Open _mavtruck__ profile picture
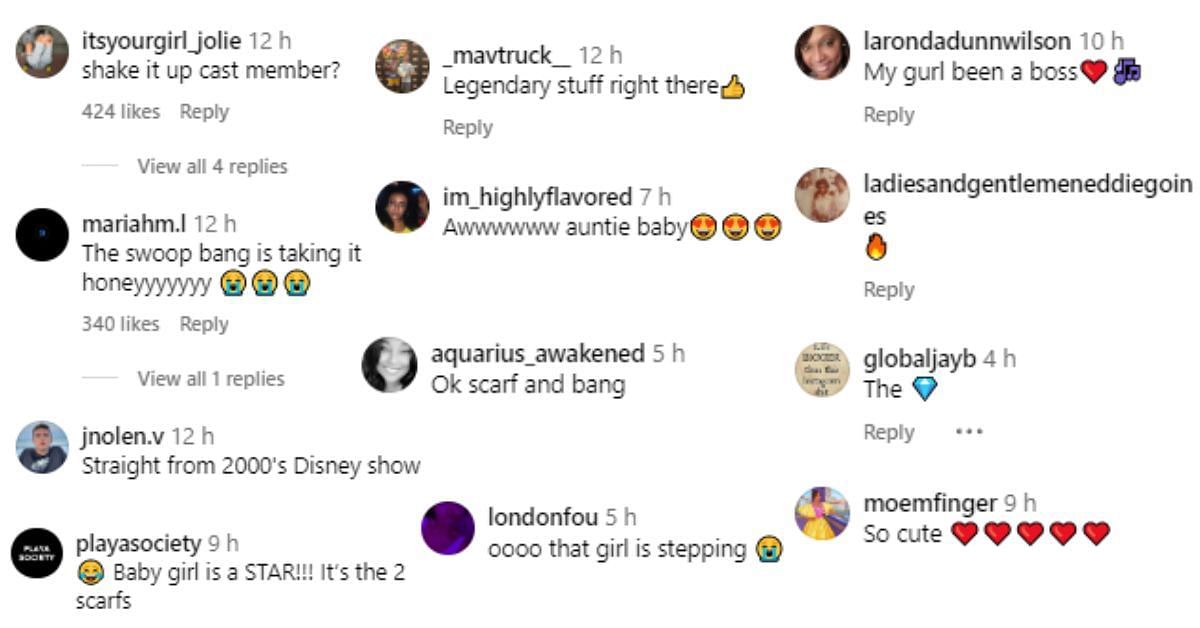 (402, 66)
